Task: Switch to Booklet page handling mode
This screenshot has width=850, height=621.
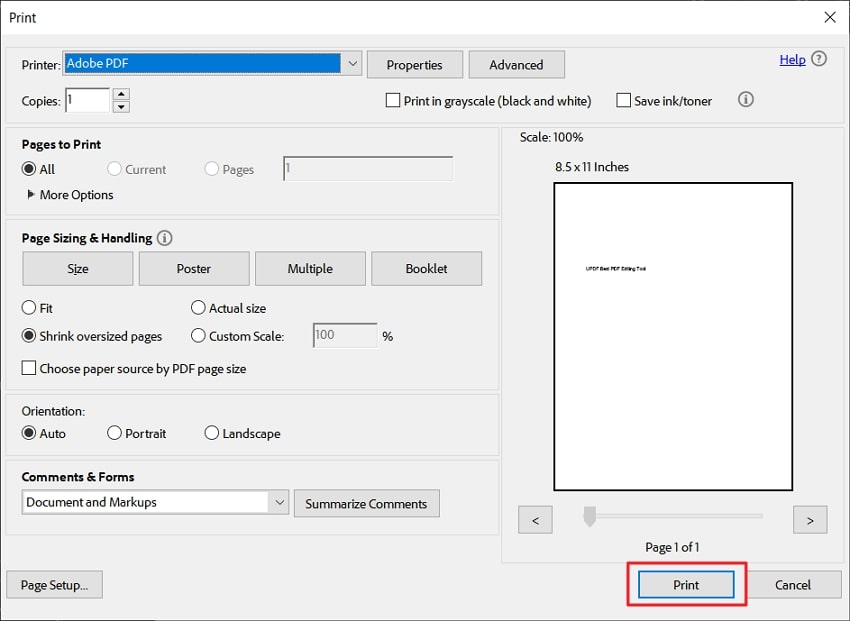Action: (x=426, y=268)
